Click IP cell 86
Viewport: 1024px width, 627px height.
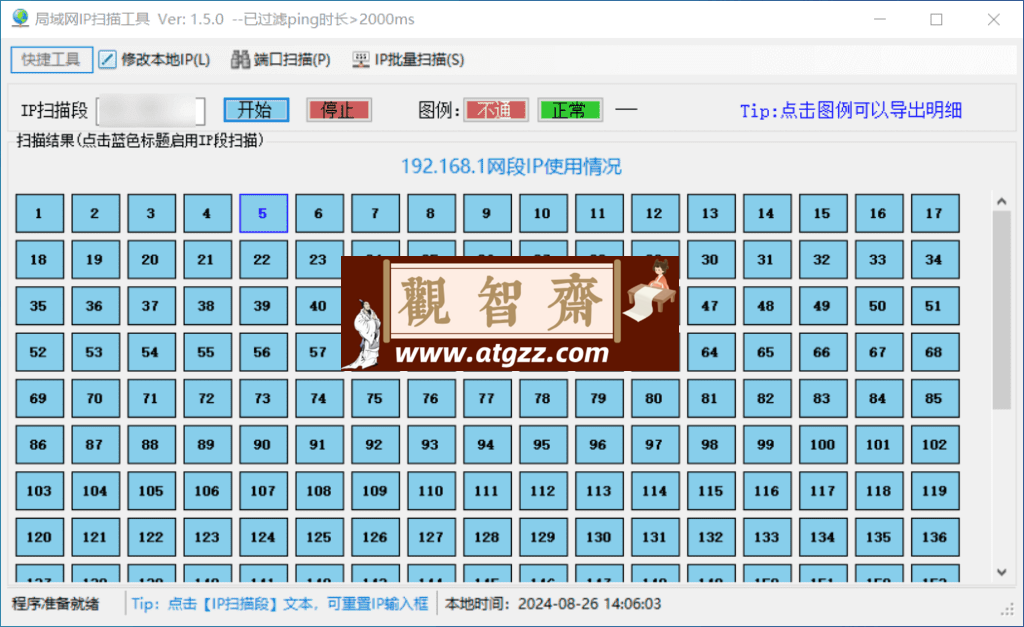coord(39,445)
